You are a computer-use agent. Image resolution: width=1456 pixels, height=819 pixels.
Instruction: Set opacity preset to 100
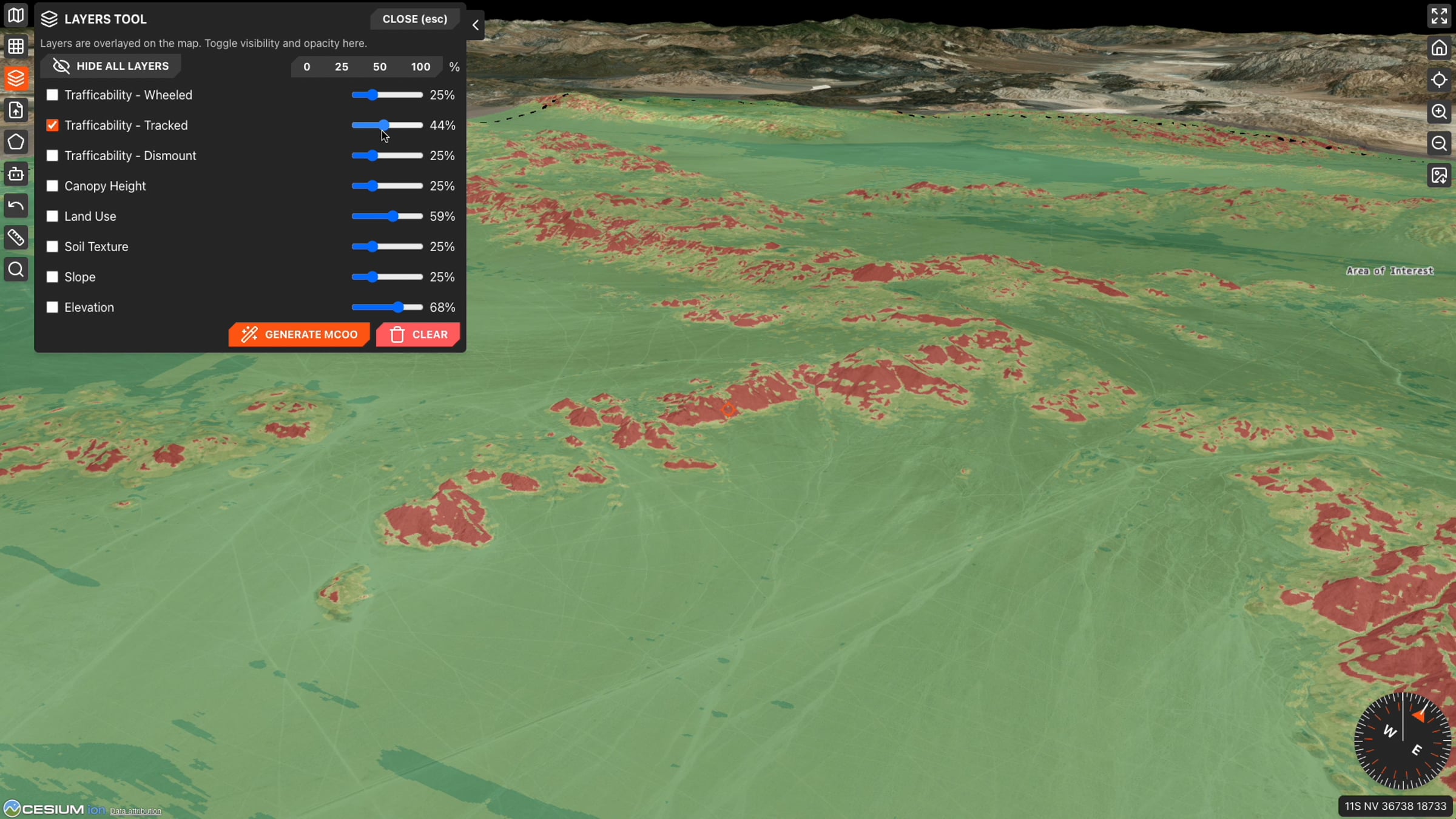tap(420, 67)
